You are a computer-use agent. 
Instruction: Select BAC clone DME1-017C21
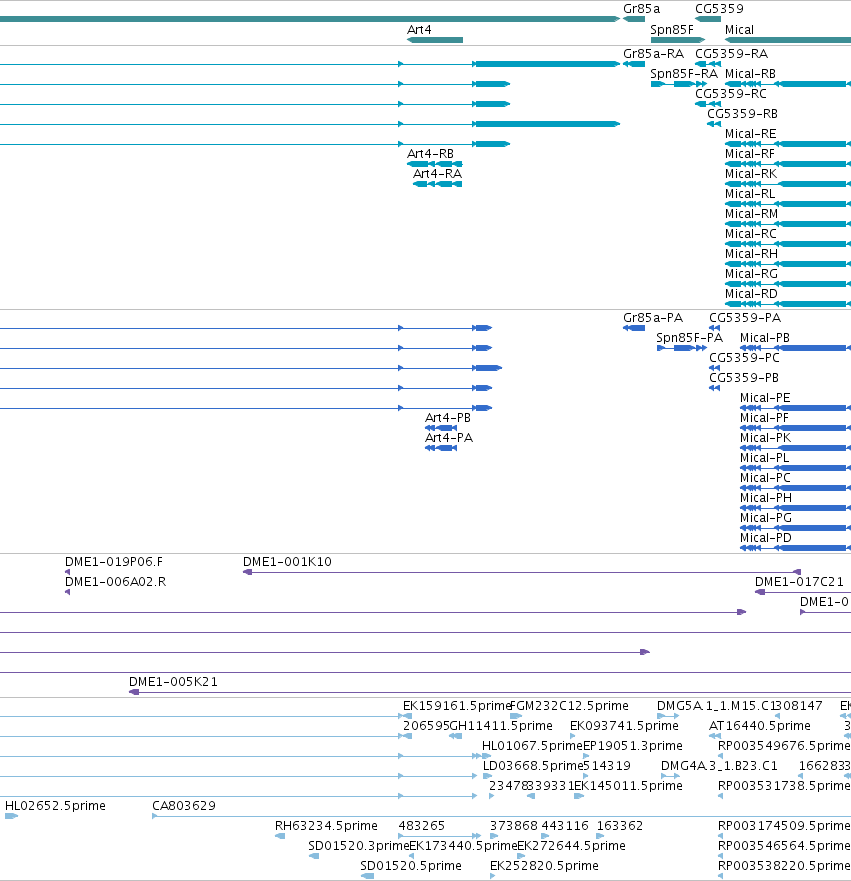tap(803, 592)
